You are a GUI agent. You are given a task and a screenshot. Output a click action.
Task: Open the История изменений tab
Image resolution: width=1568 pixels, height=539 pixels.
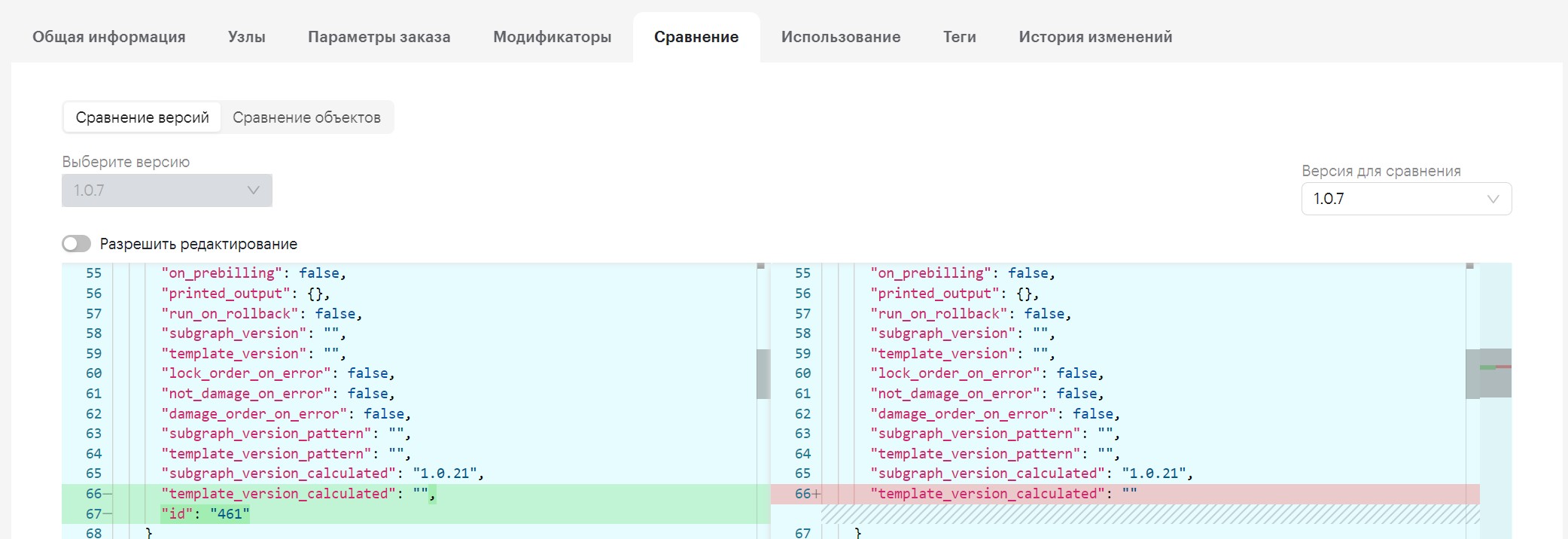pyautogui.click(x=1095, y=37)
